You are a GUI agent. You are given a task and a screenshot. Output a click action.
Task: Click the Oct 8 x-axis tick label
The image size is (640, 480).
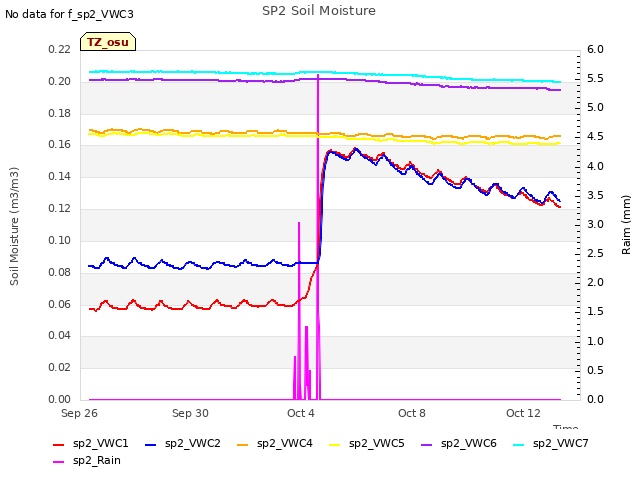[412, 413]
